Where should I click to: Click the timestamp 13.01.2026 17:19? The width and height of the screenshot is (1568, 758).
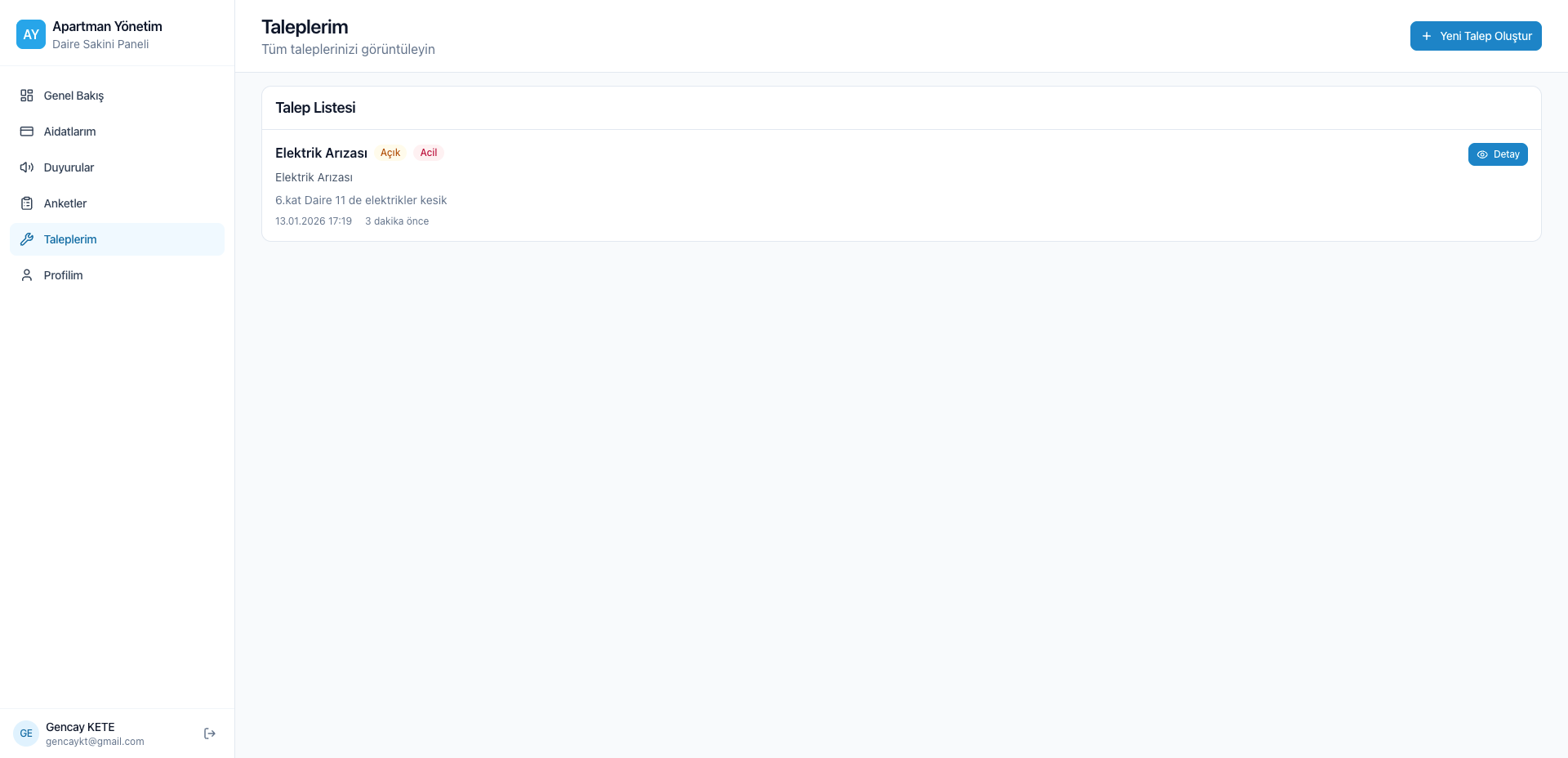314,221
